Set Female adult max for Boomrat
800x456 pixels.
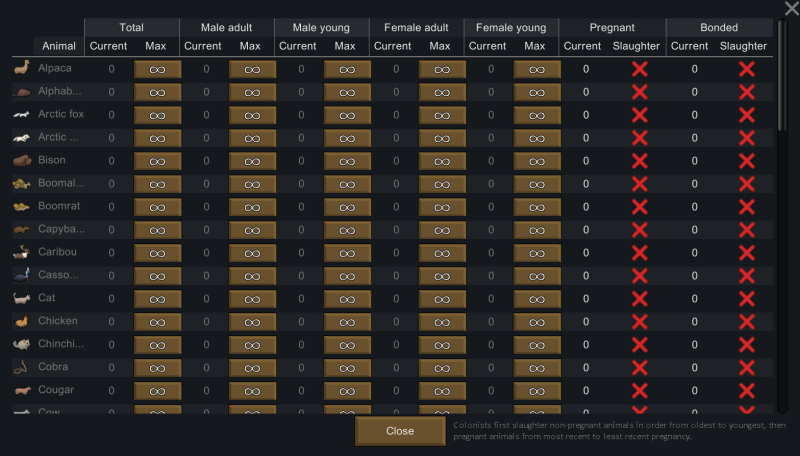coord(442,207)
